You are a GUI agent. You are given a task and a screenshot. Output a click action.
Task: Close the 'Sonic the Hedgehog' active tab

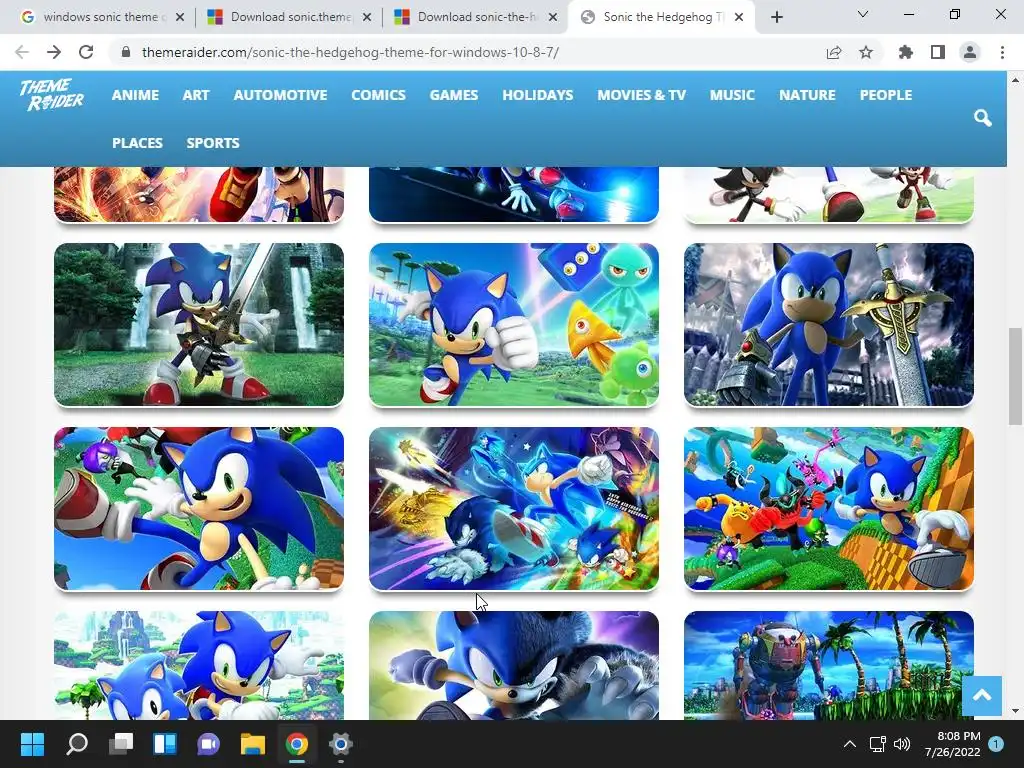point(739,17)
